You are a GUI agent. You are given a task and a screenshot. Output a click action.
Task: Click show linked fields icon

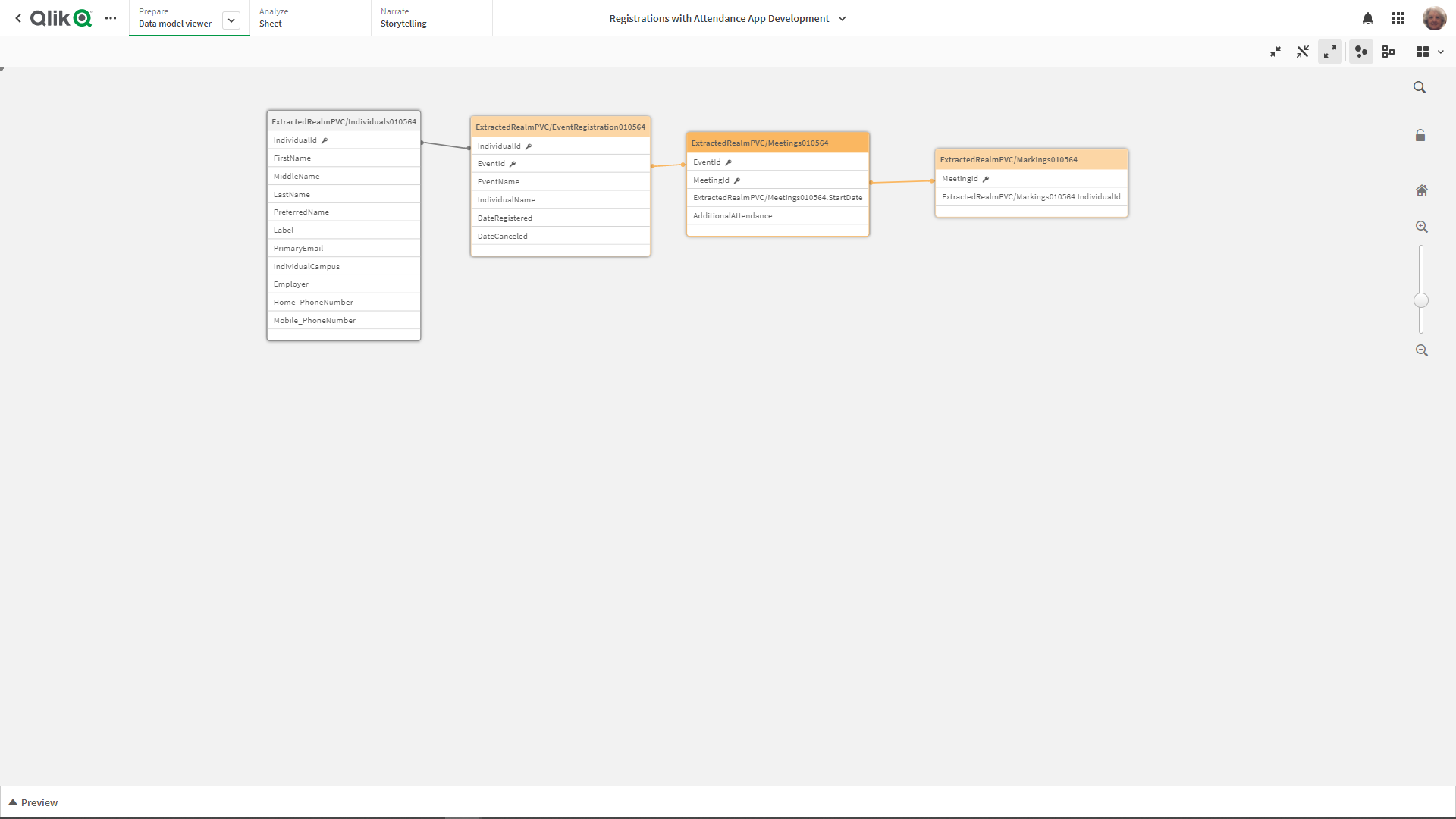click(x=1303, y=52)
